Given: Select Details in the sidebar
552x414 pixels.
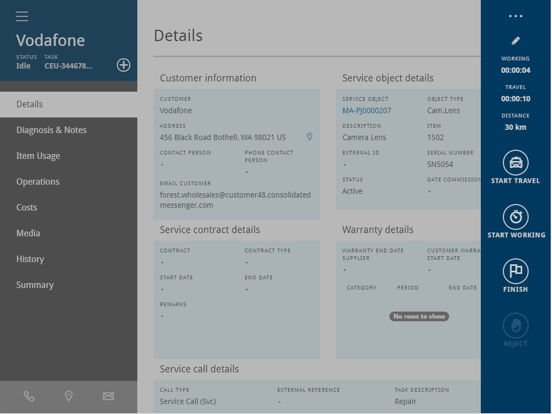Looking at the screenshot, I should (x=69, y=104).
